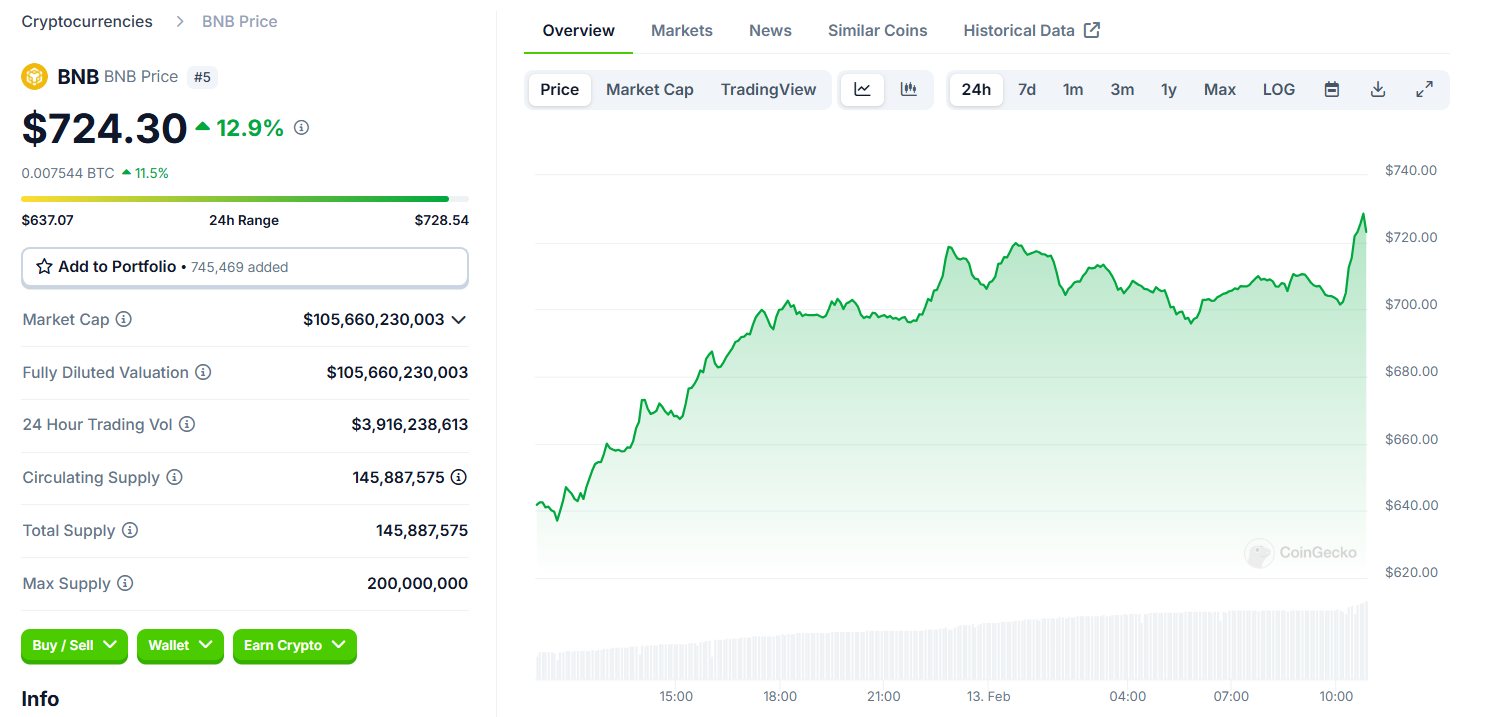
Task: Switch to candlestick chart icon
Action: click(909, 89)
